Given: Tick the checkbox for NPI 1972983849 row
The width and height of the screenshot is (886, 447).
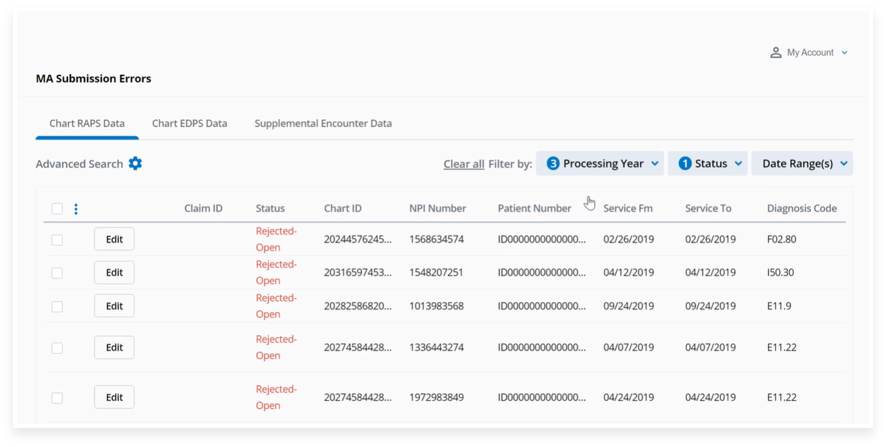Looking at the screenshot, I should pos(57,398).
